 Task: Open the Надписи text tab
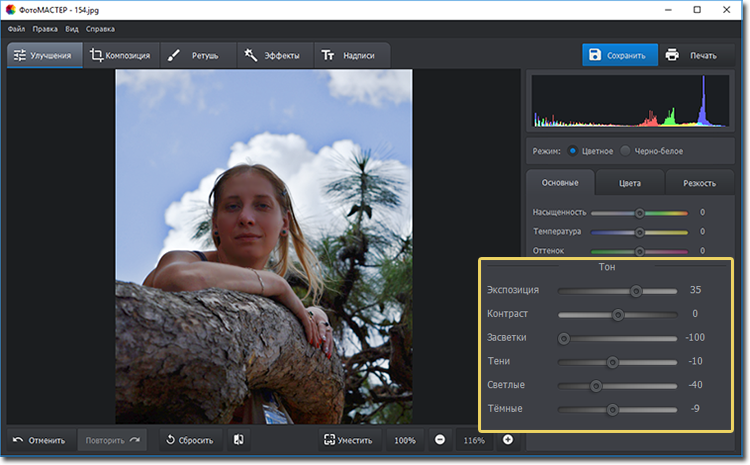tap(350, 55)
